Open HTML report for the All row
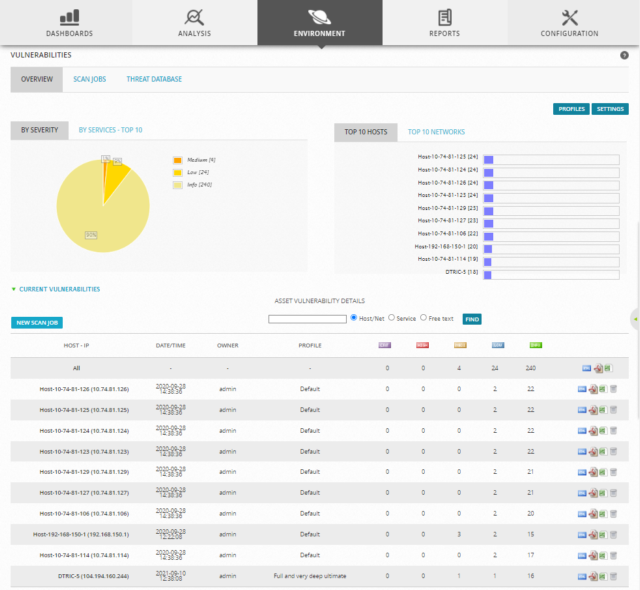 pos(587,367)
